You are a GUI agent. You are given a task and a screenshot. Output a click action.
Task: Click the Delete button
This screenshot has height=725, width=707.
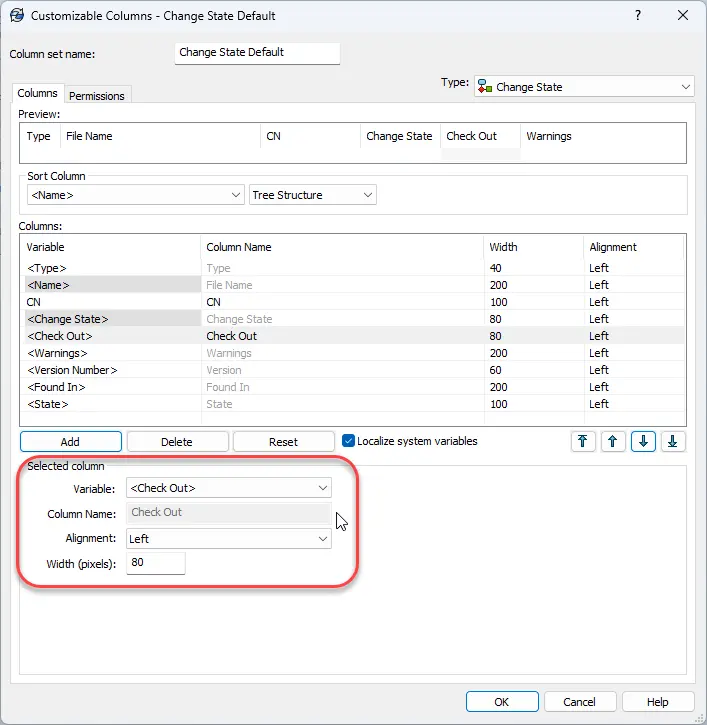coord(177,441)
